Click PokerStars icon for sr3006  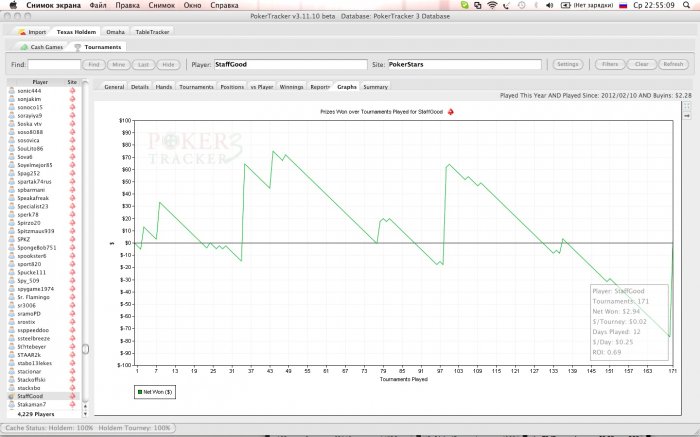click(x=72, y=305)
